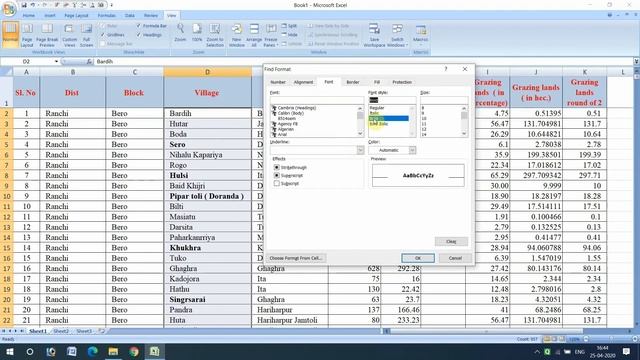Click OK in Find Format dialog

coord(418,258)
